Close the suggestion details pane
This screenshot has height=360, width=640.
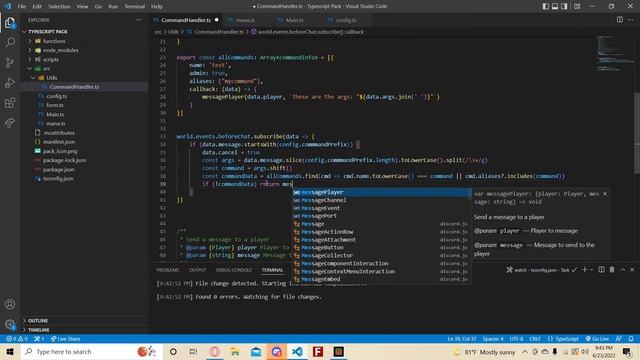click(605, 193)
